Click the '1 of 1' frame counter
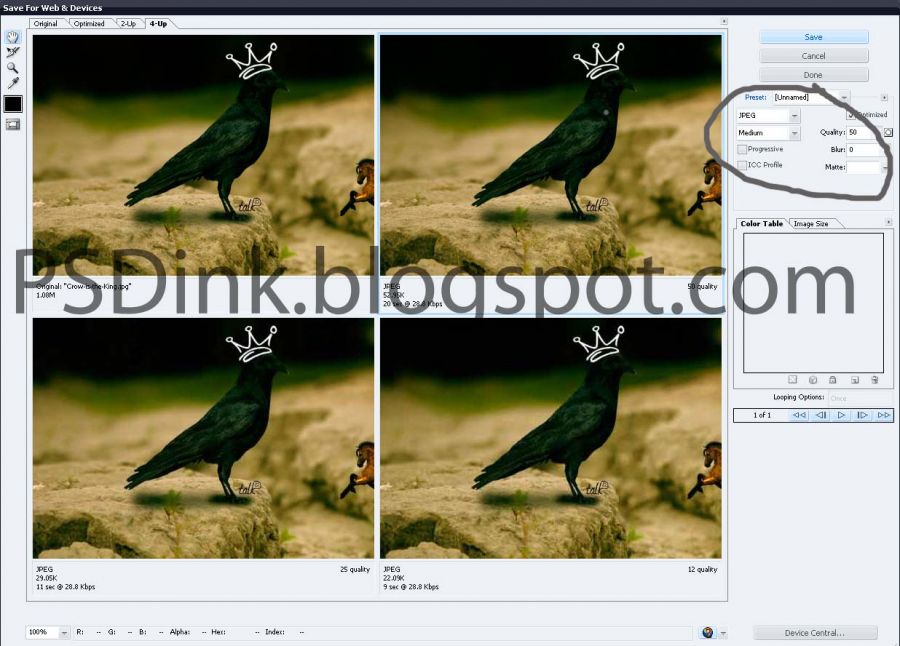The height and width of the screenshot is (646, 900). tap(762, 415)
